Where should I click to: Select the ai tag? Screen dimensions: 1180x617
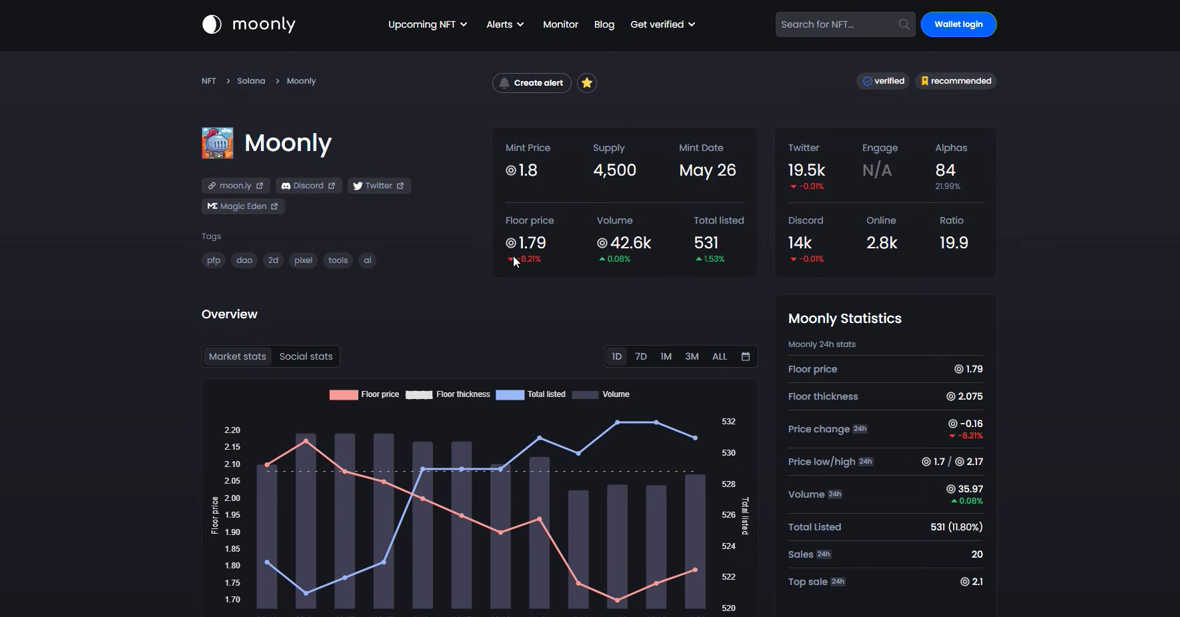(x=367, y=260)
